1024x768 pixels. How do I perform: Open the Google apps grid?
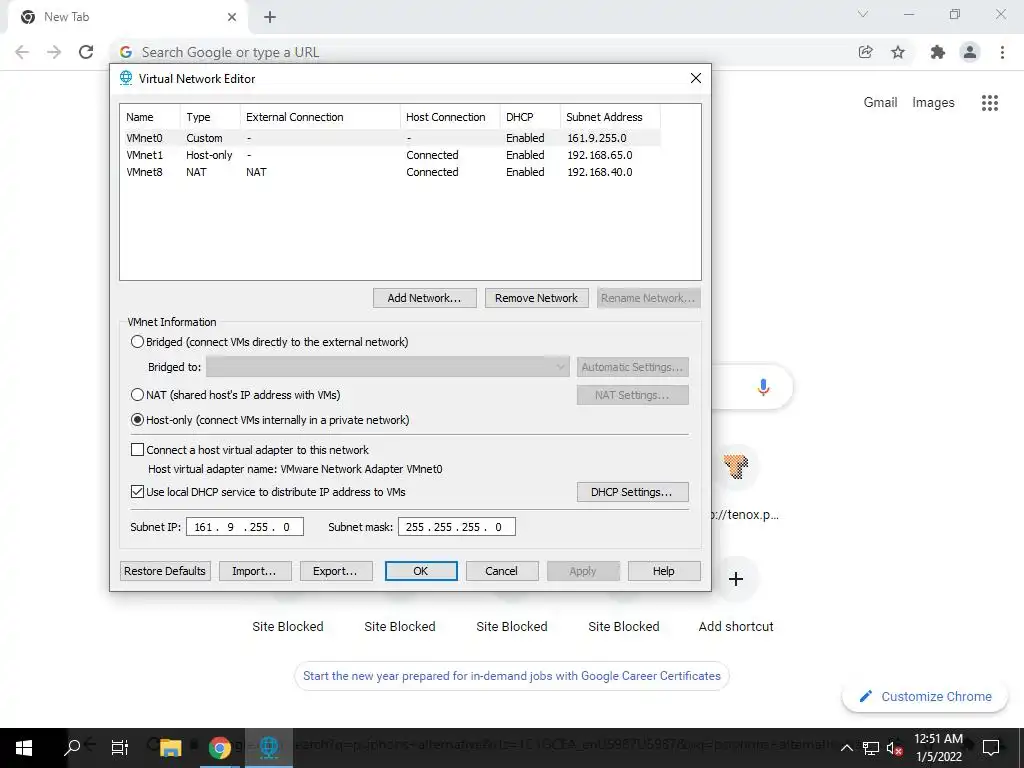point(990,103)
